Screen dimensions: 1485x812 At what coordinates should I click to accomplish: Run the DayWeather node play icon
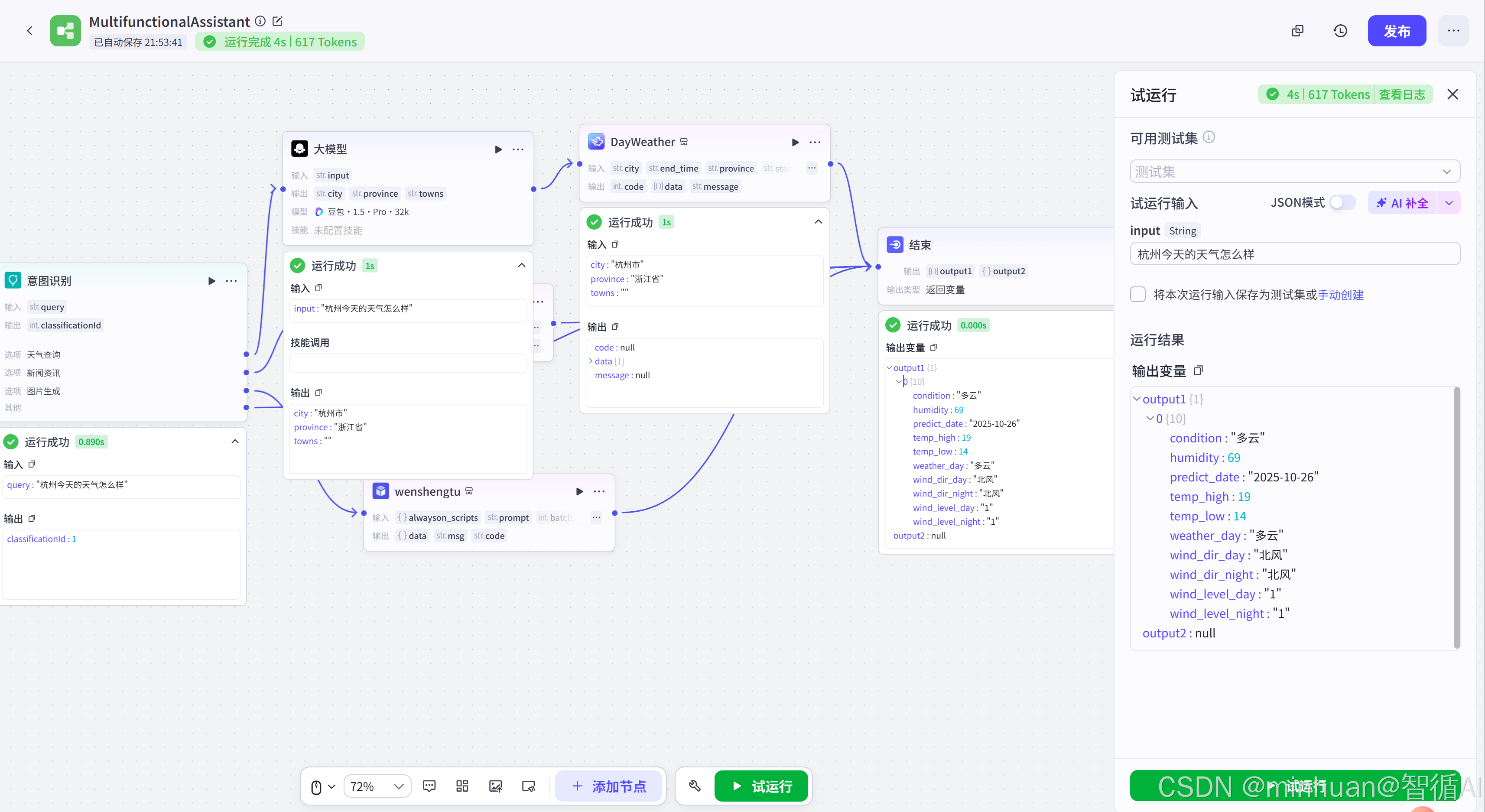pyautogui.click(x=795, y=143)
